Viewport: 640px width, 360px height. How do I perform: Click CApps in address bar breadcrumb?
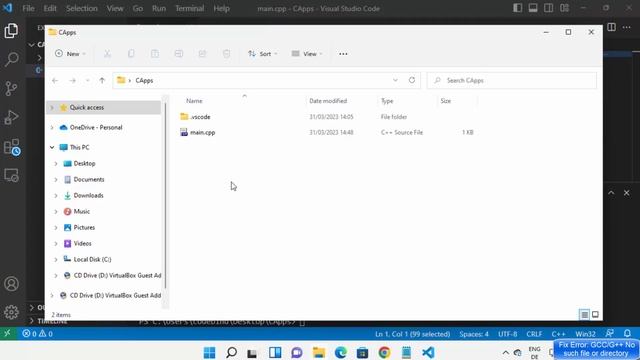[144, 80]
